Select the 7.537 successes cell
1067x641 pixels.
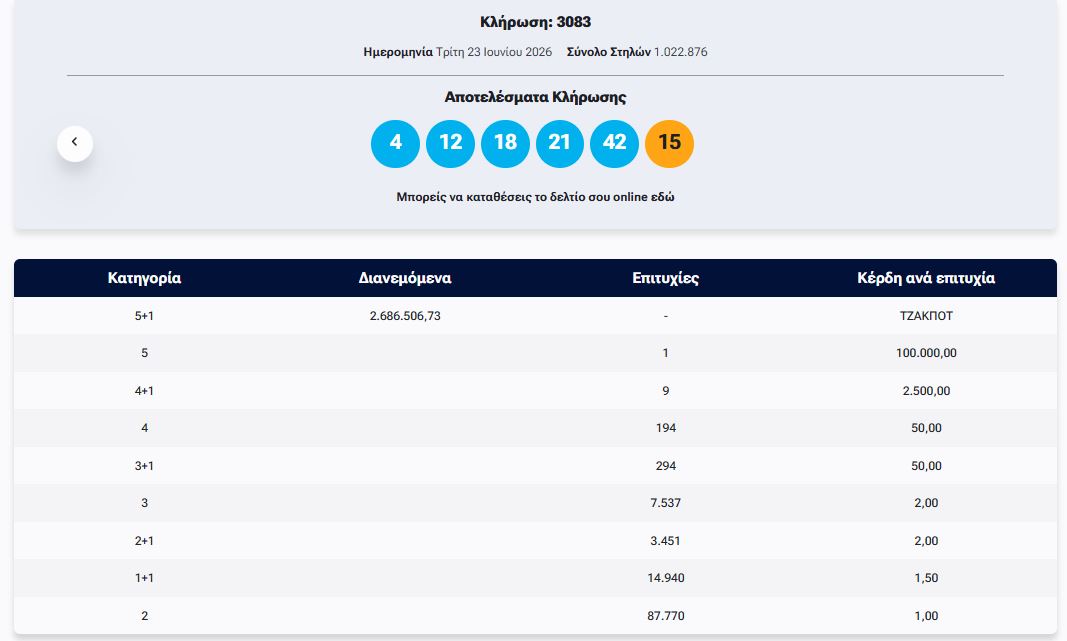click(x=666, y=503)
